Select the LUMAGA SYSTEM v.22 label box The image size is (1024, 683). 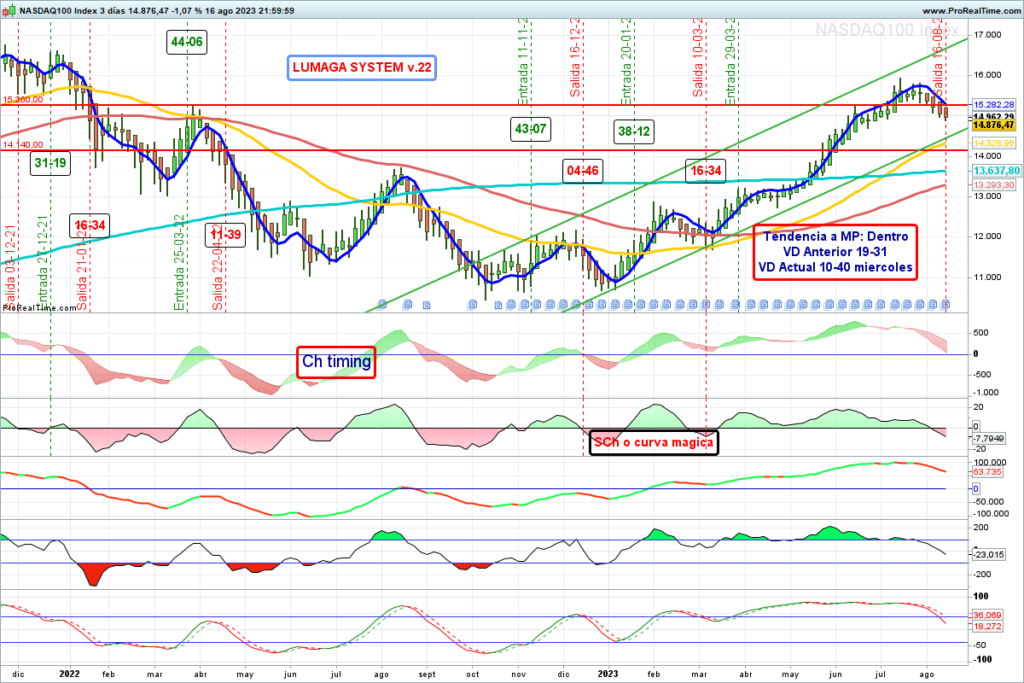362,67
